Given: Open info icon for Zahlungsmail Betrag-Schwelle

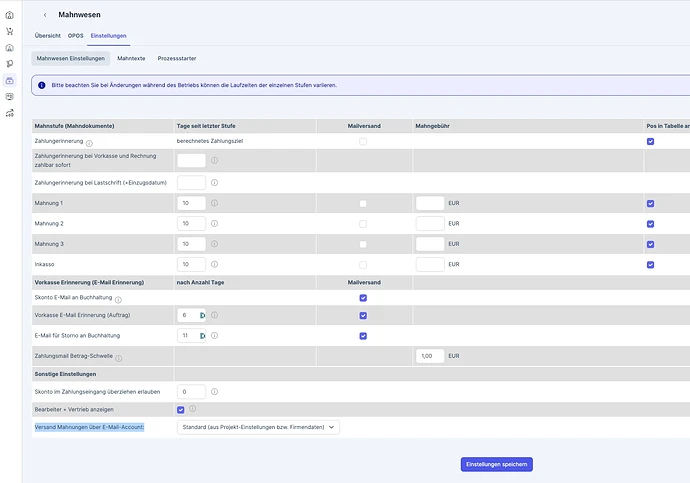Looking at the screenshot, I should (119, 358).
